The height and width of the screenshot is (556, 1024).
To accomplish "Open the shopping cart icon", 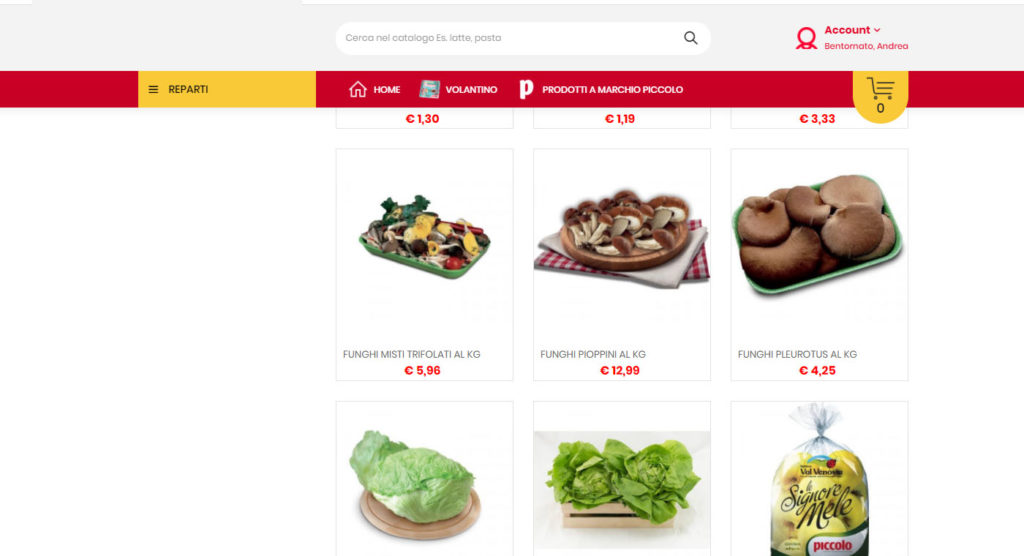I will coord(880,88).
